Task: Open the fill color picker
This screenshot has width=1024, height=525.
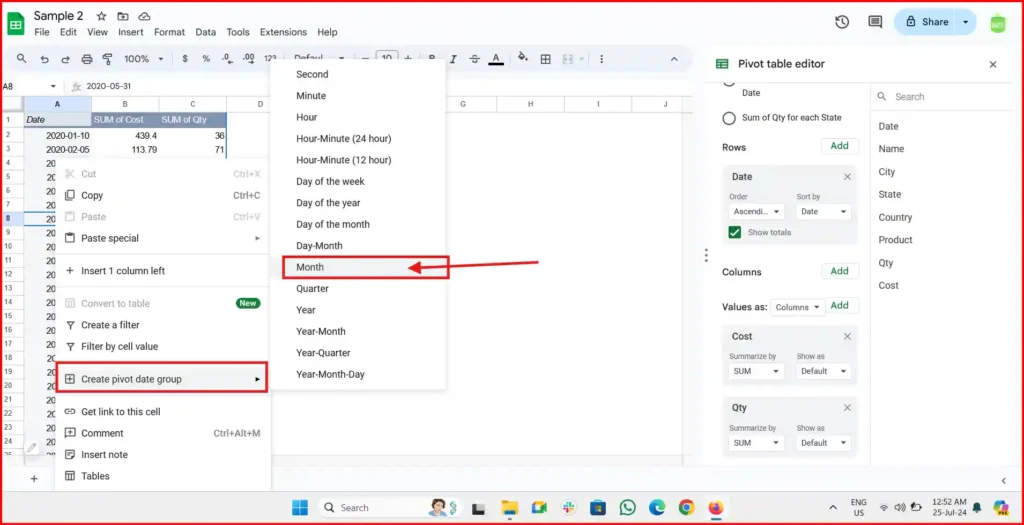Action: tap(522, 58)
